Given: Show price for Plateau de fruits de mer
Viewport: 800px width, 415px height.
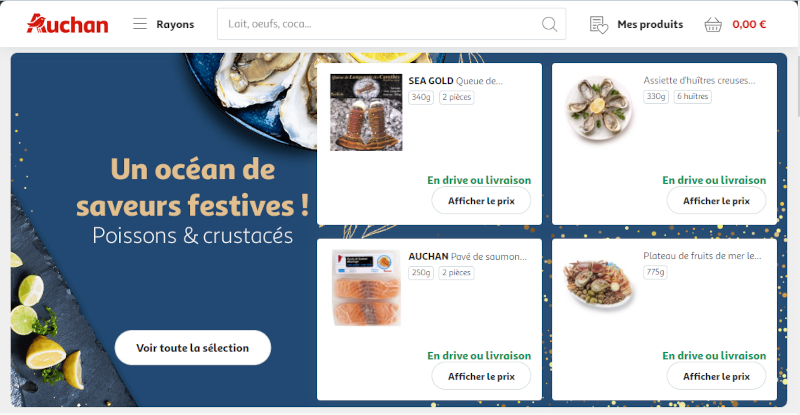Looking at the screenshot, I should (x=716, y=376).
